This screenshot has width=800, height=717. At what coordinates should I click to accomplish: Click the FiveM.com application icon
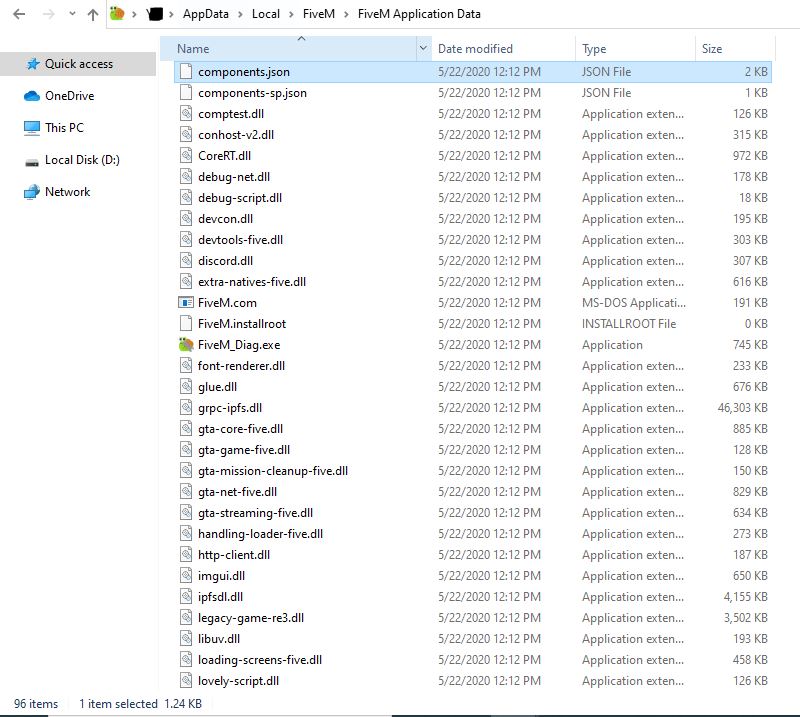point(186,303)
